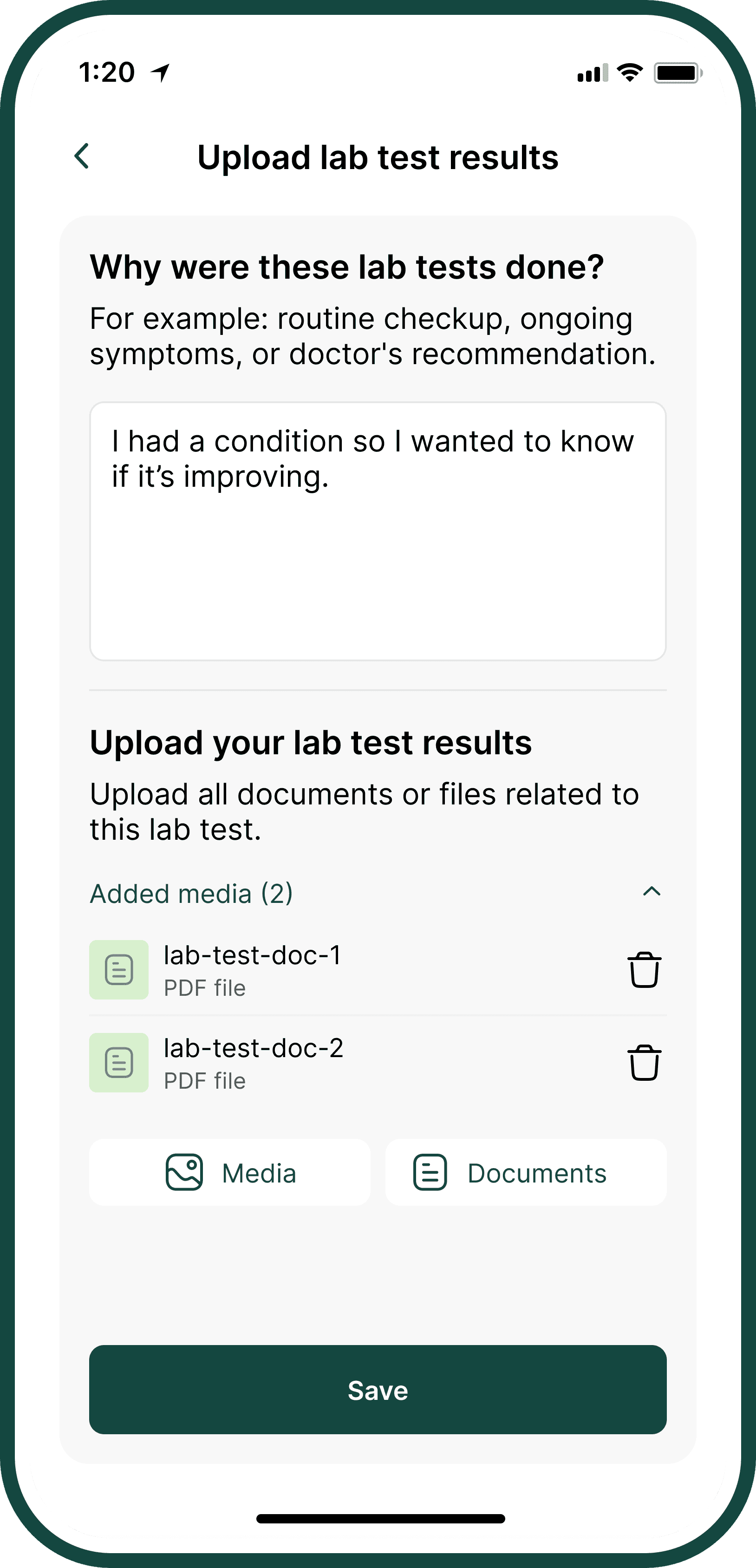The width and height of the screenshot is (756, 1568).
Task: Tap the Wi-Fi status icon
Action: pos(630,72)
